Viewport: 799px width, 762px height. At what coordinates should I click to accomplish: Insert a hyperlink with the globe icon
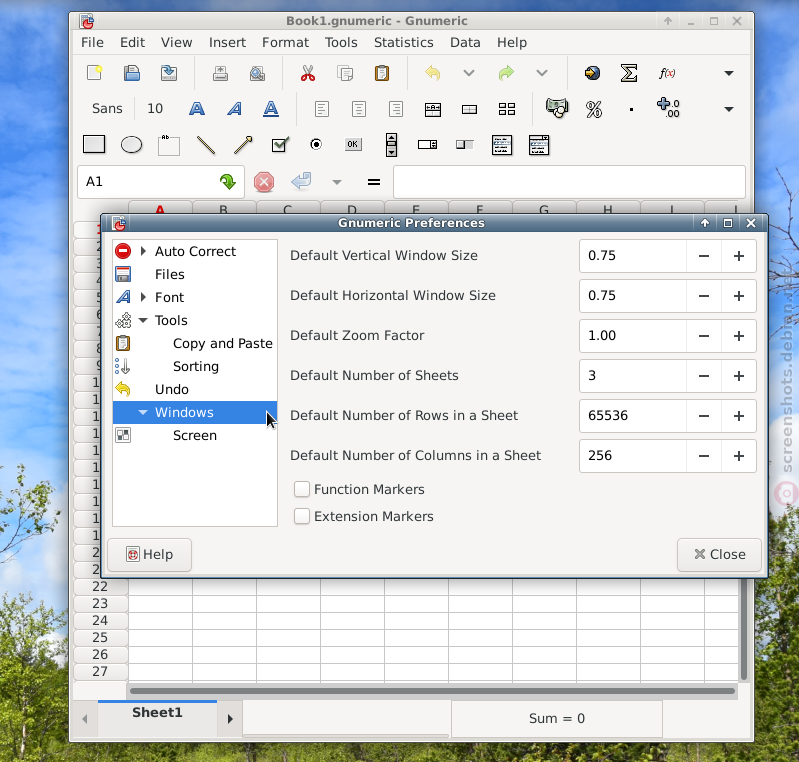click(x=592, y=73)
